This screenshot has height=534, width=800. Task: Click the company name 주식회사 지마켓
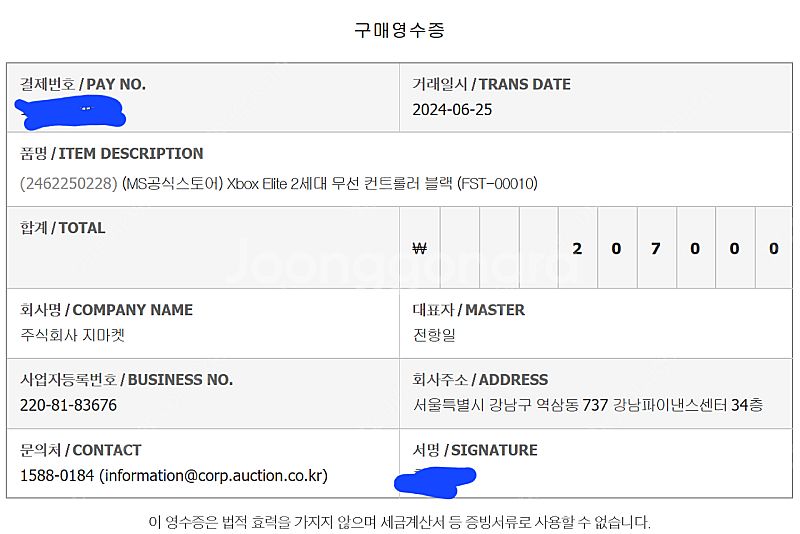[x=72, y=335]
